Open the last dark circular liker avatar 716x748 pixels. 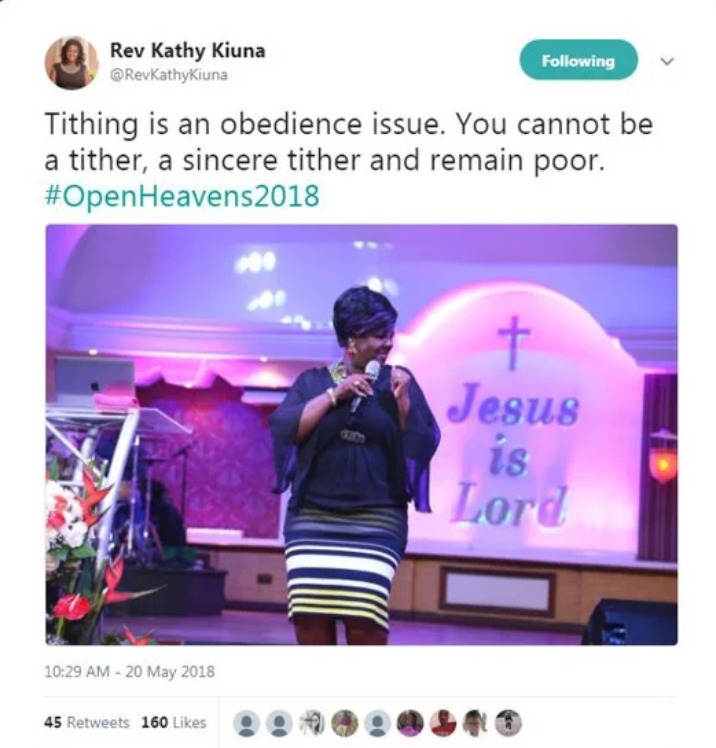pyautogui.click(x=508, y=723)
